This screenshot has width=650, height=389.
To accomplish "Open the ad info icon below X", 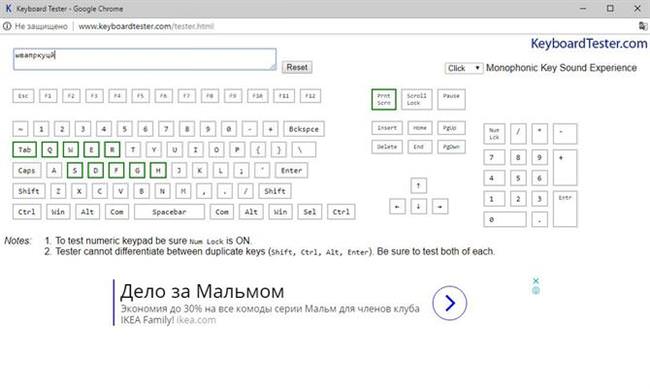I will click(536, 290).
